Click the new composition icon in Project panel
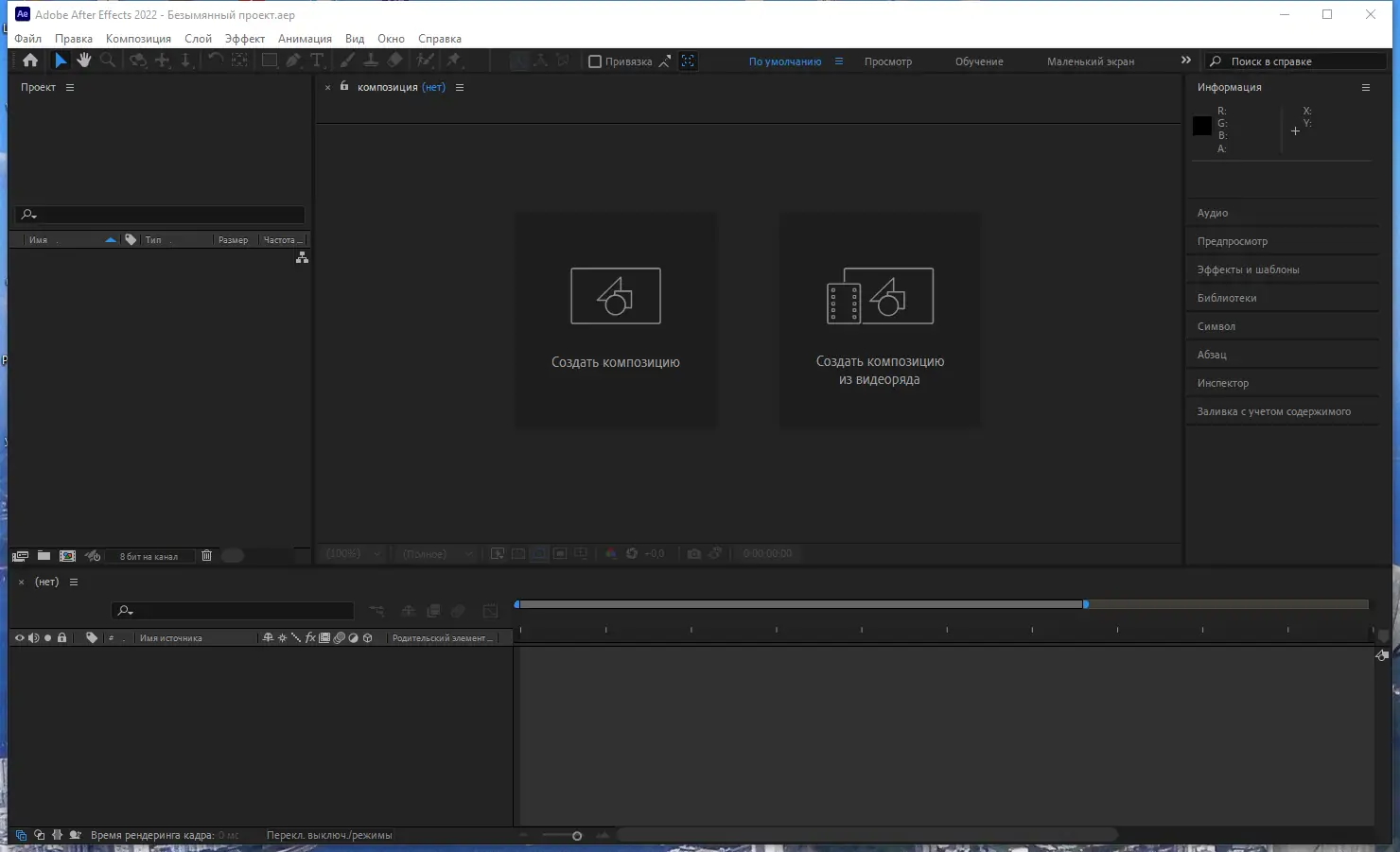 point(67,556)
